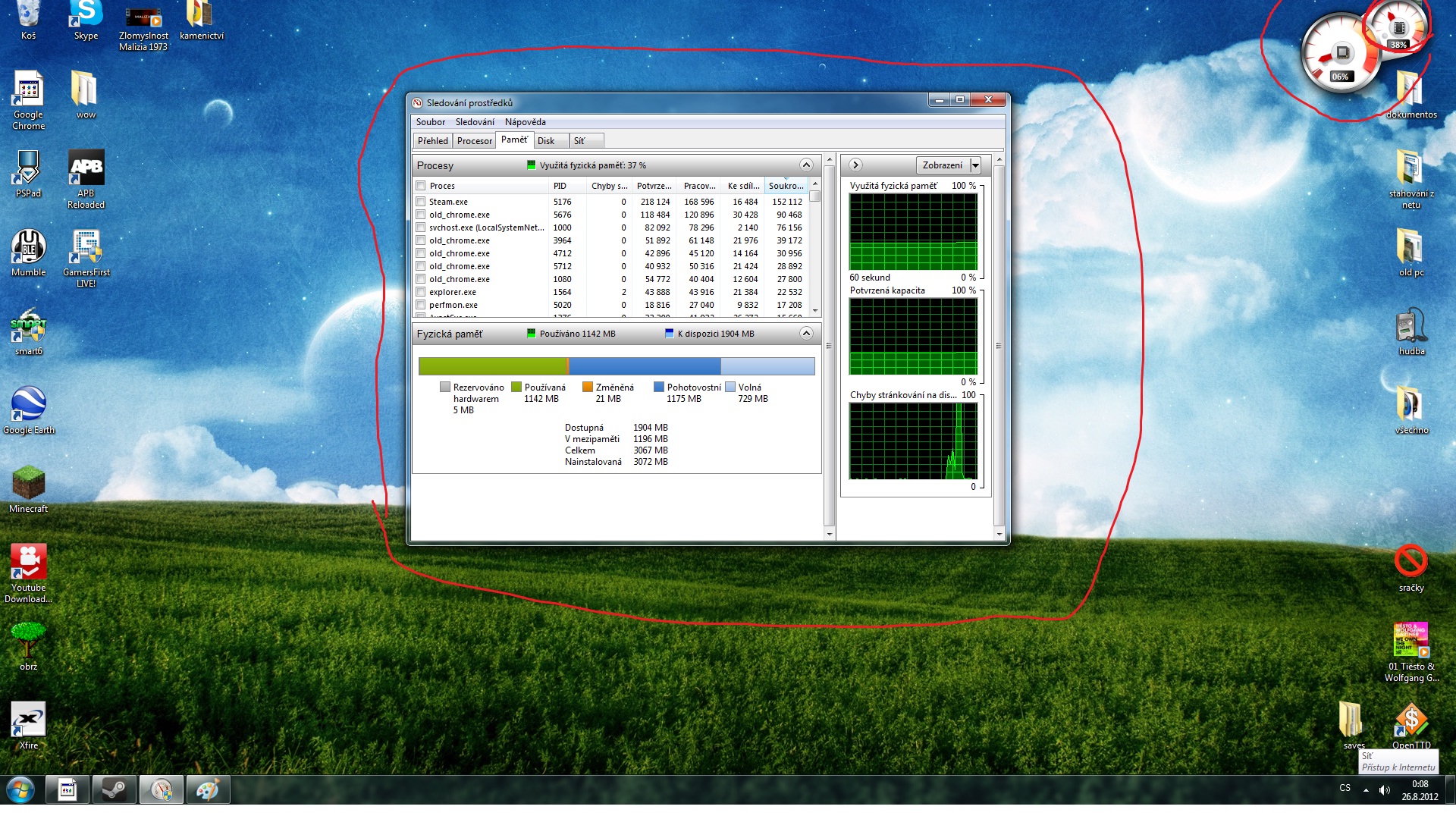
Task: Sort by the PID column header
Action: click(560, 186)
